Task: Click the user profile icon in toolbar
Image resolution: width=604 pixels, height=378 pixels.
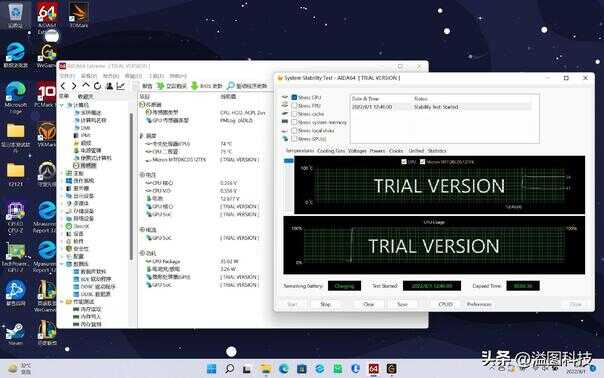Action: [109, 86]
